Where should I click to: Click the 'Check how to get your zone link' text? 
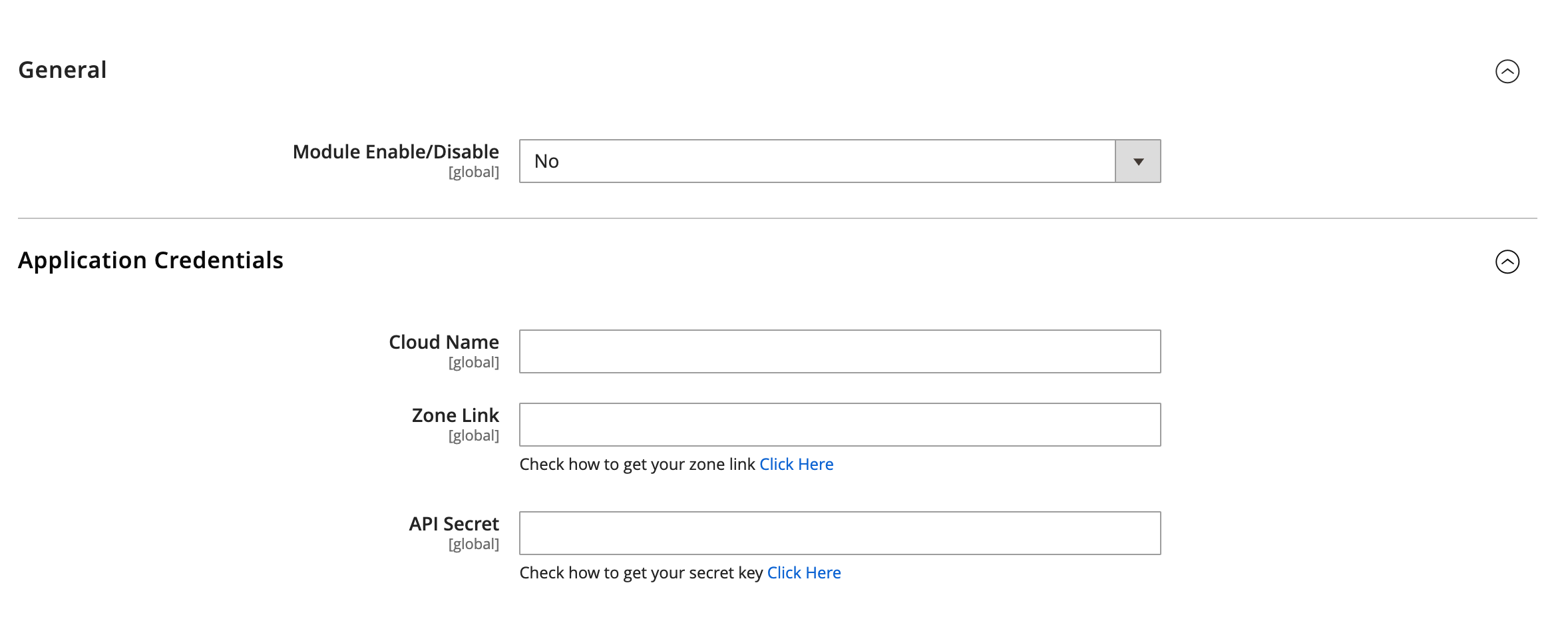[637, 464]
